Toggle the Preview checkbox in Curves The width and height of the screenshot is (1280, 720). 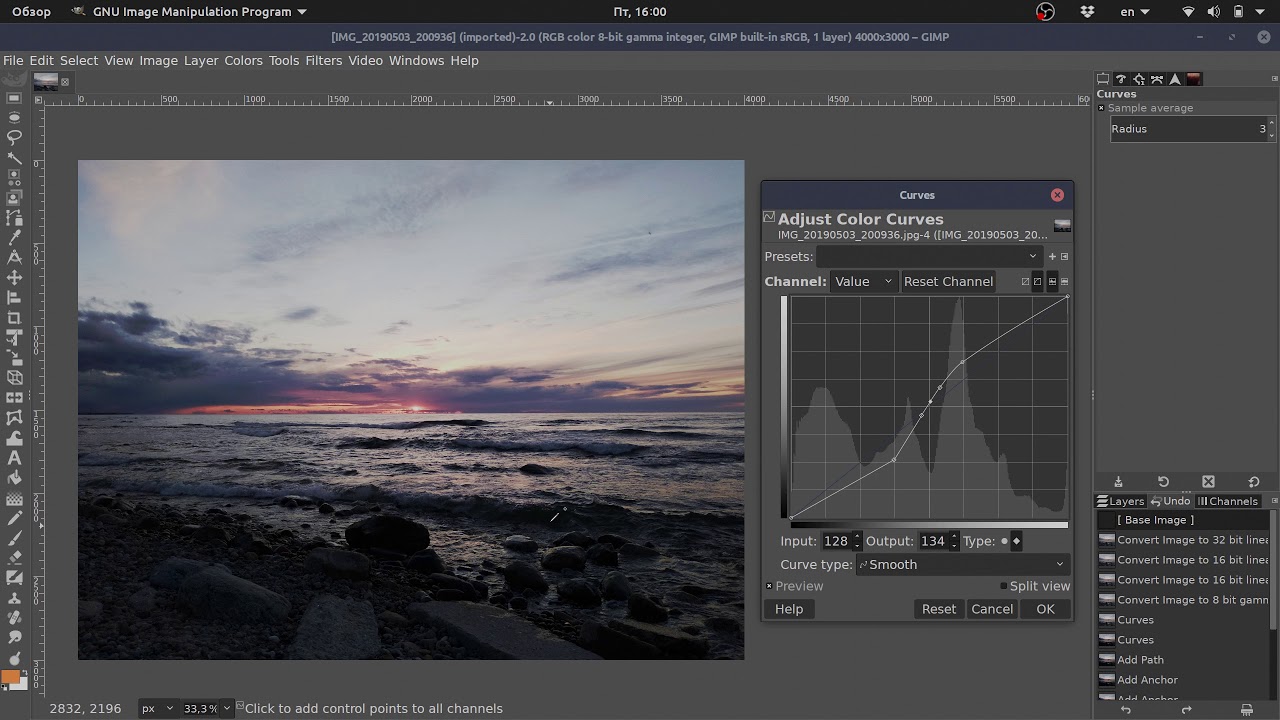coord(769,586)
